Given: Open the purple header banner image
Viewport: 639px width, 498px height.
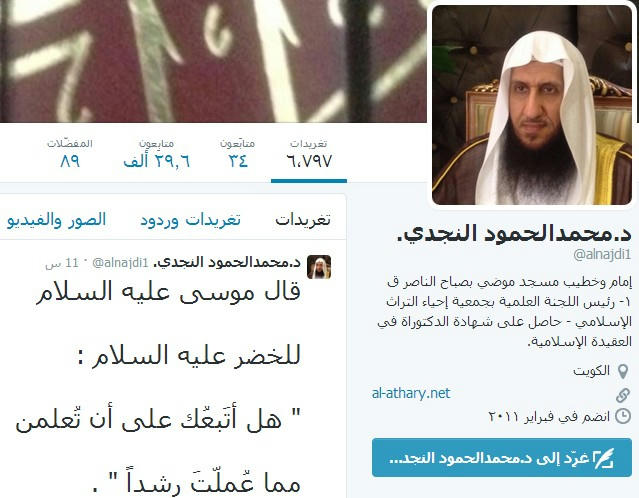Looking at the screenshot, I should point(213,61).
